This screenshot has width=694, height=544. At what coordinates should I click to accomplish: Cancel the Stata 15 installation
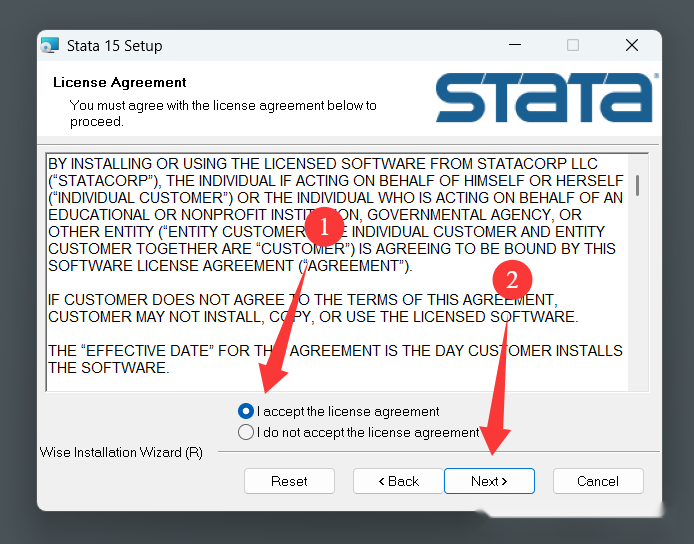pos(598,481)
